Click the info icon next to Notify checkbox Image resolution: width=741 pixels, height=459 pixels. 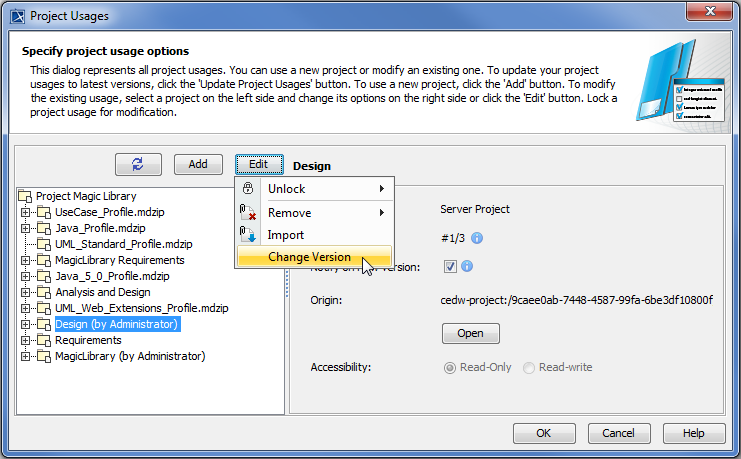click(x=466, y=266)
